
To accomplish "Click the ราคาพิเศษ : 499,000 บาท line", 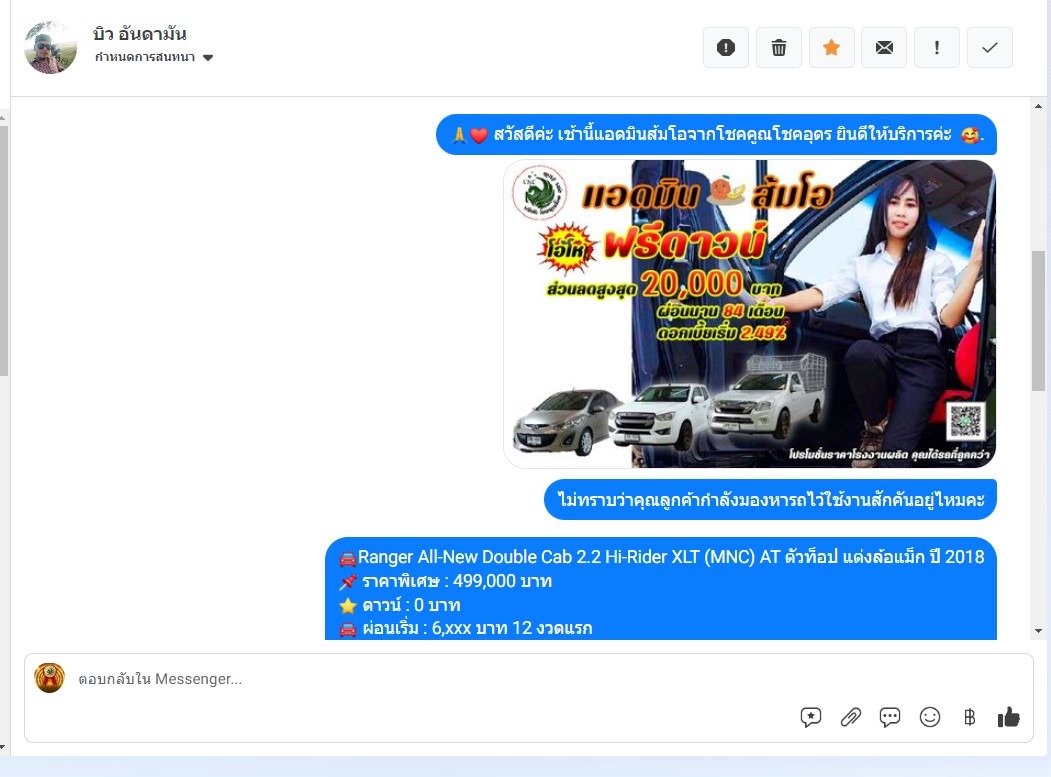I will pos(446,581).
